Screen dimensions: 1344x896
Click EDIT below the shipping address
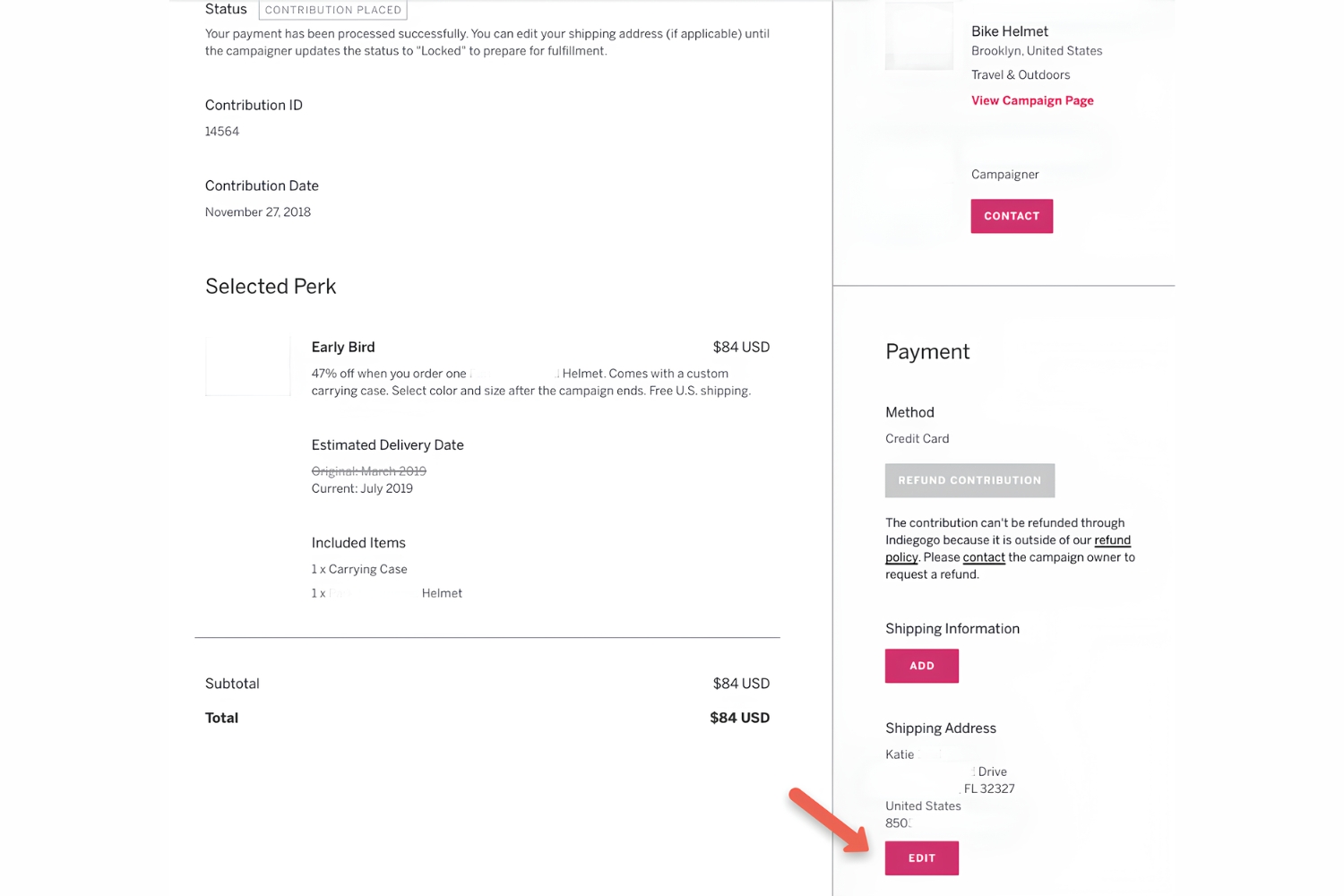click(x=921, y=858)
